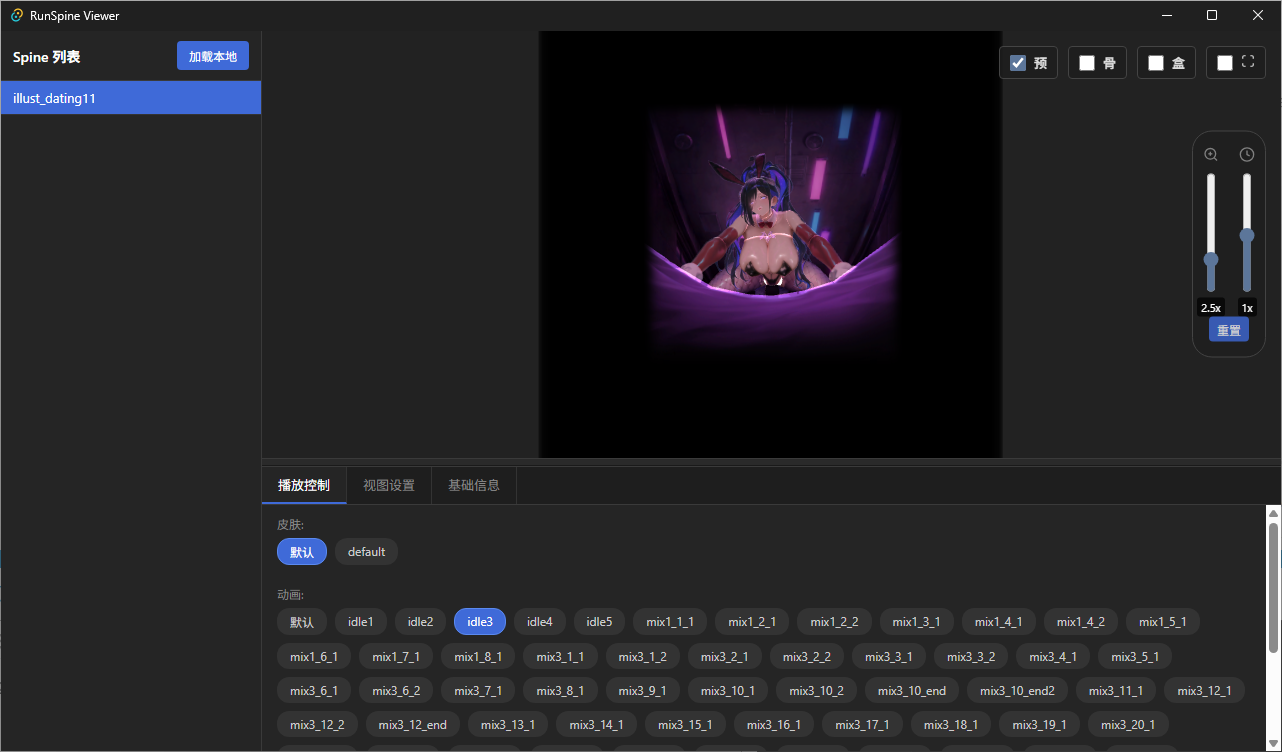Switch to the 播放控制 tab
The image size is (1282, 752).
(x=304, y=485)
